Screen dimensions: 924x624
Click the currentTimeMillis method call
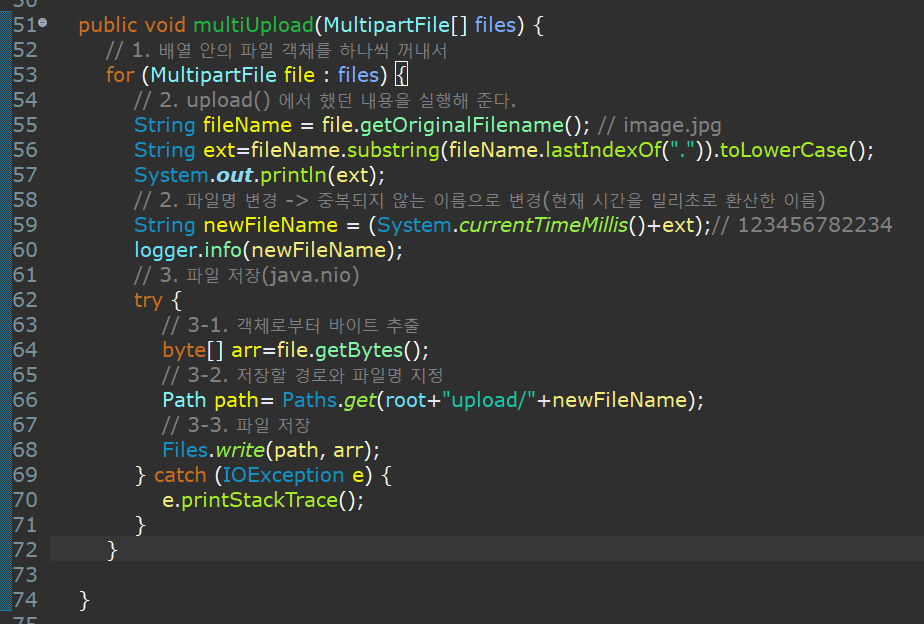coord(543,225)
